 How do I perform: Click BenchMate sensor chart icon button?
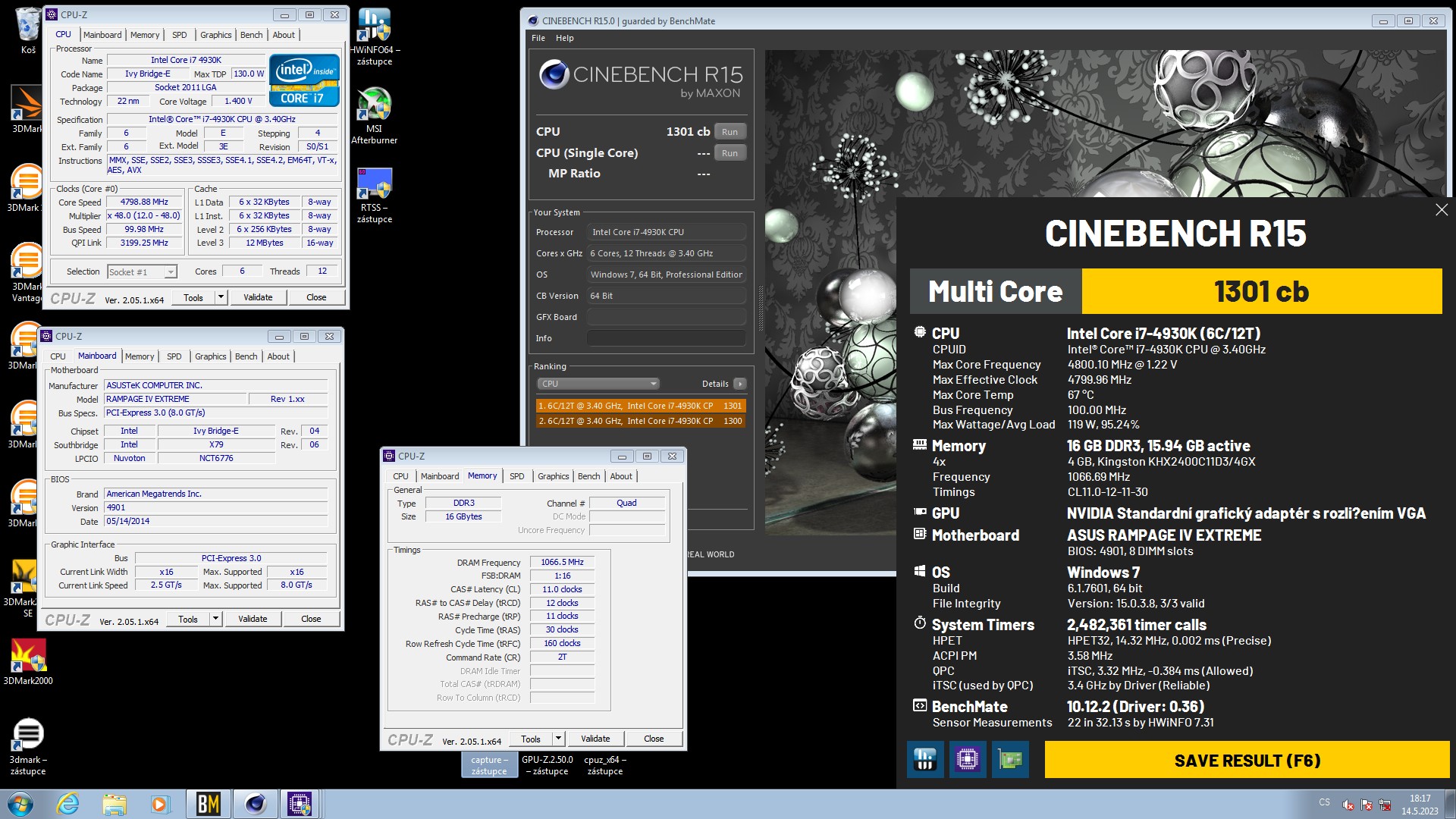925,759
